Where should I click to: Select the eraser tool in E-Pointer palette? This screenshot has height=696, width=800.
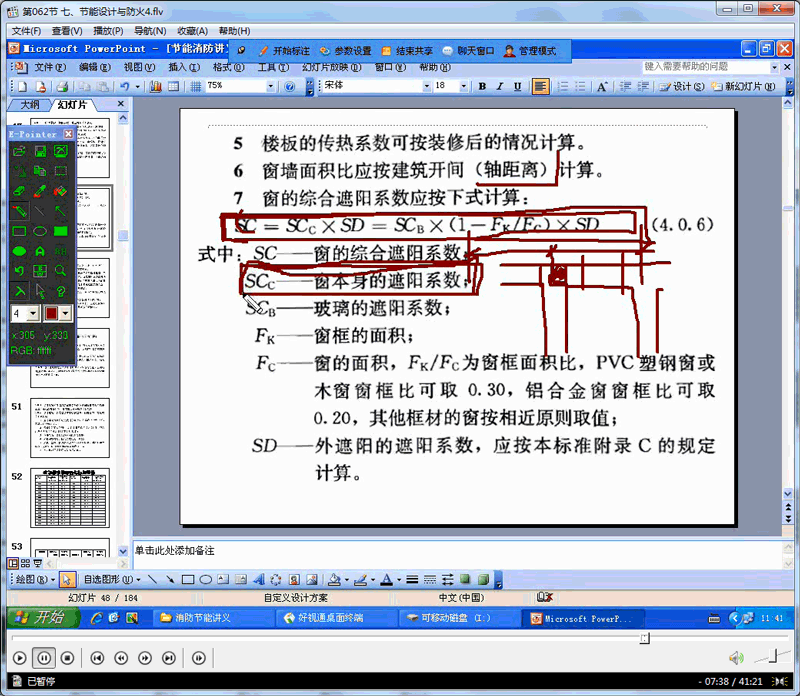[19, 191]
